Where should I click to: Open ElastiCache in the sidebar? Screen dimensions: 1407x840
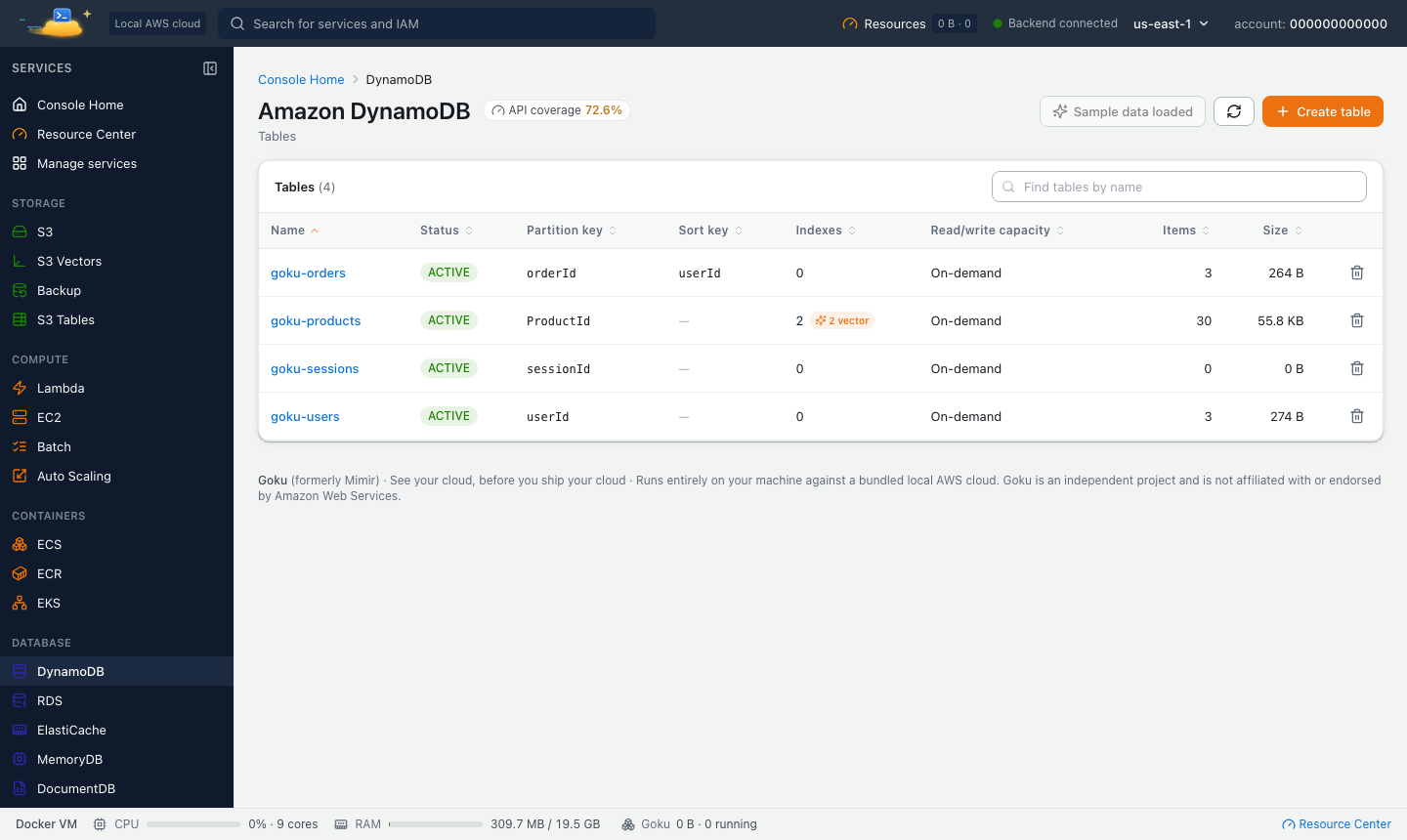(116, 730)
